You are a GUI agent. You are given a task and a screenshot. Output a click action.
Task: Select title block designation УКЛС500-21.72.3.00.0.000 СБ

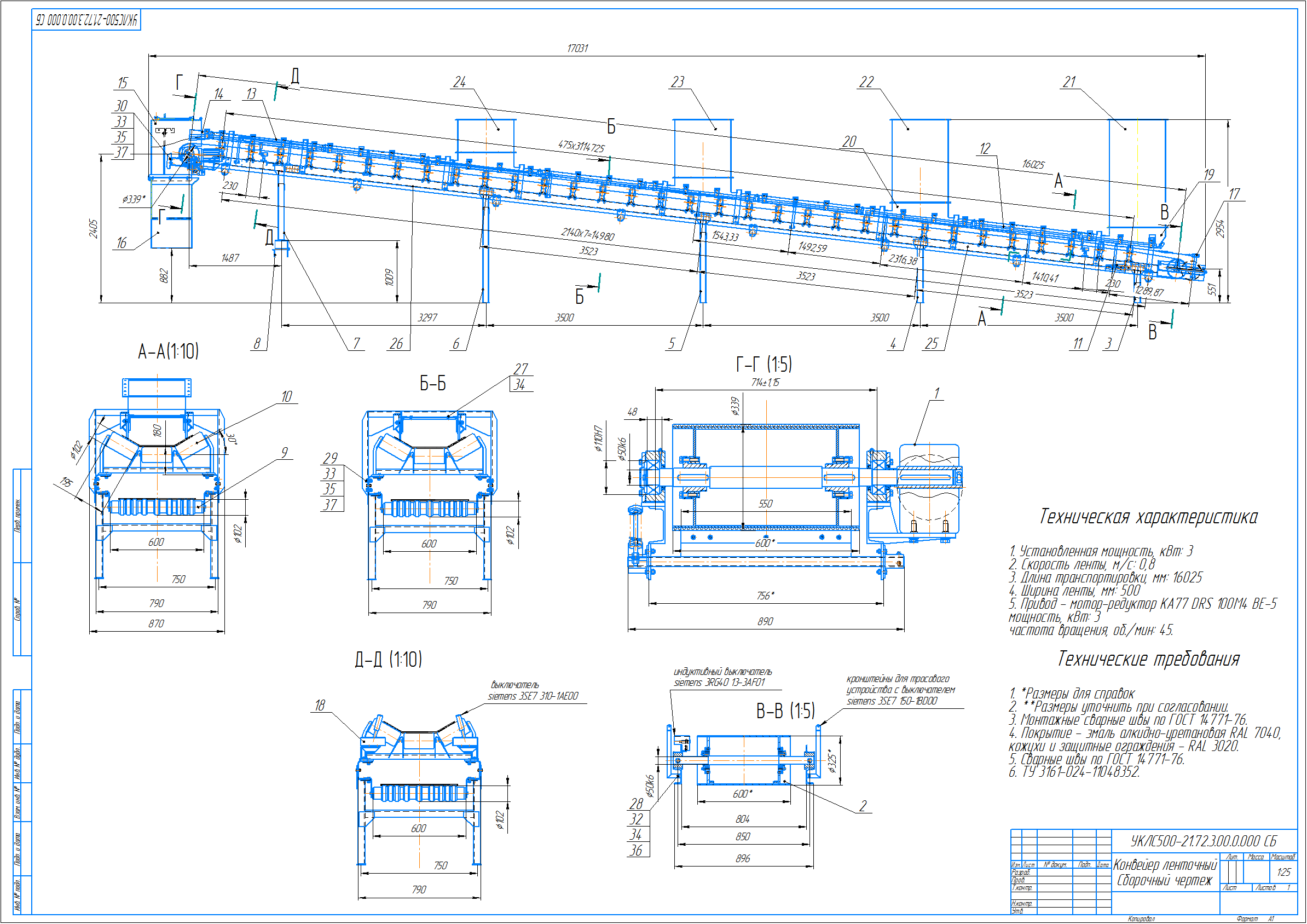point(1204,841)
